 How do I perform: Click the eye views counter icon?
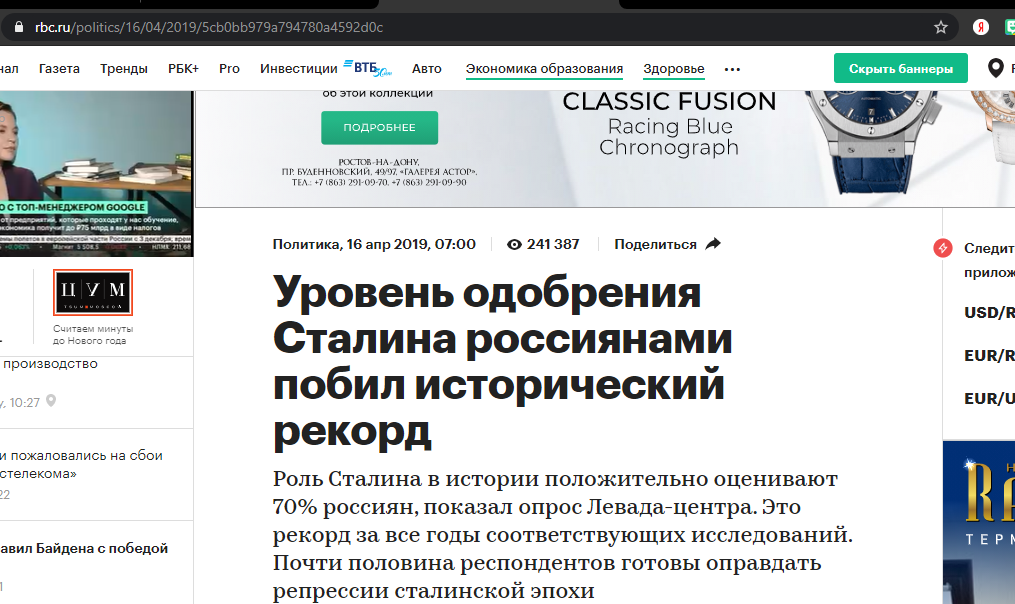[514, 245]
